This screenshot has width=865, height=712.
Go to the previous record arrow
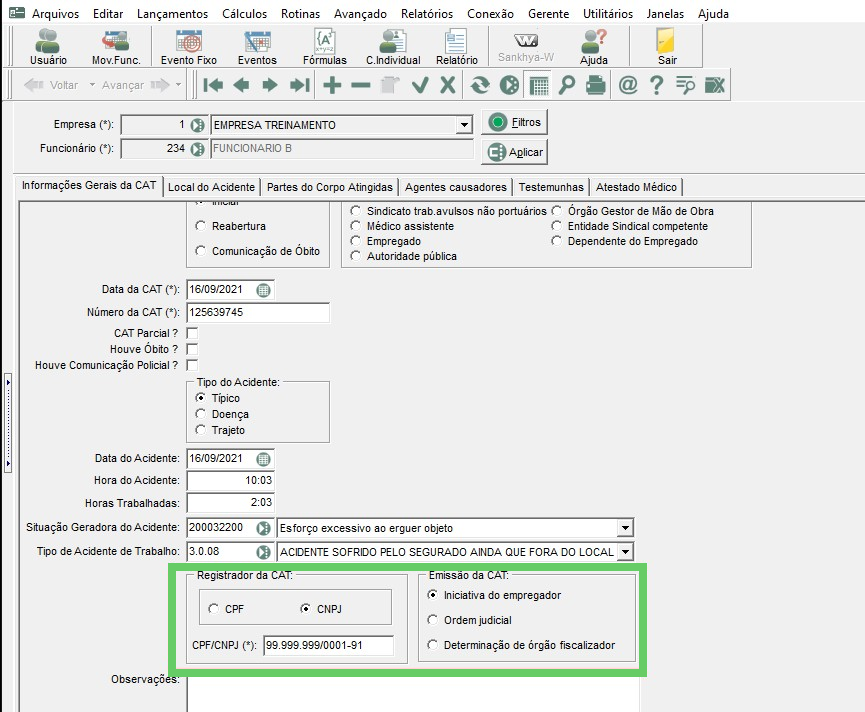241,85
